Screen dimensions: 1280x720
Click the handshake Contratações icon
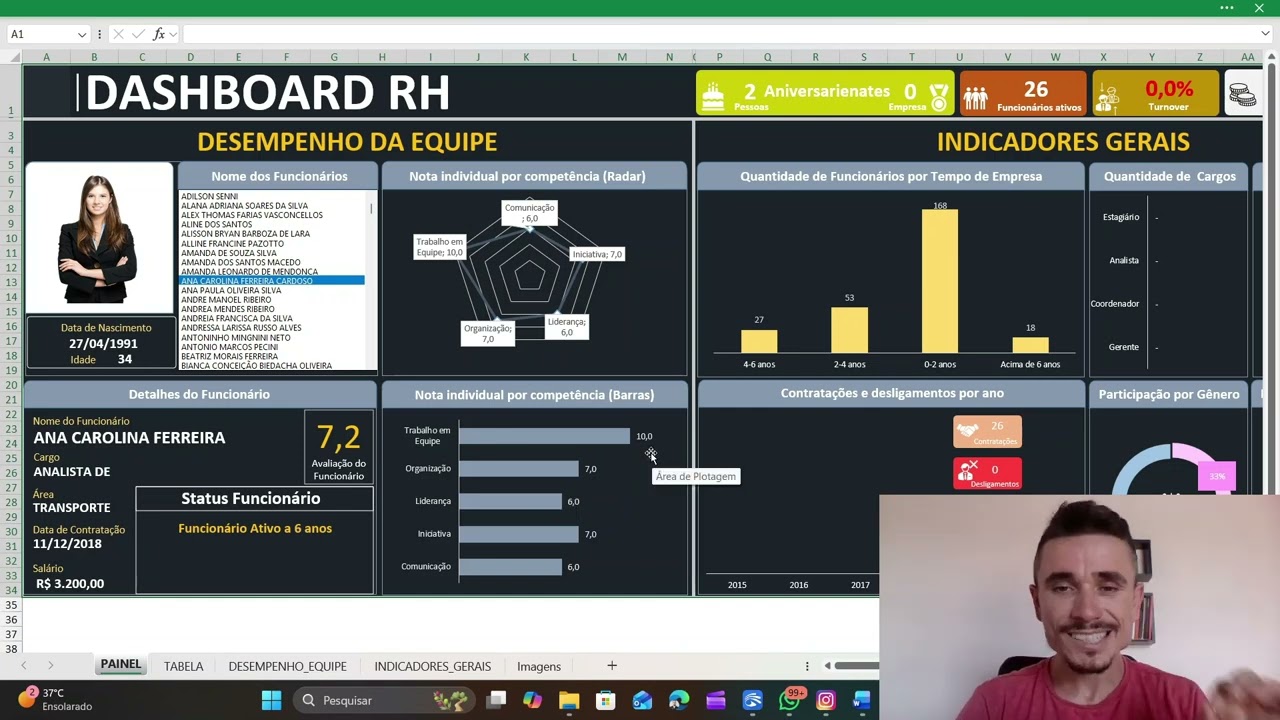967,431
